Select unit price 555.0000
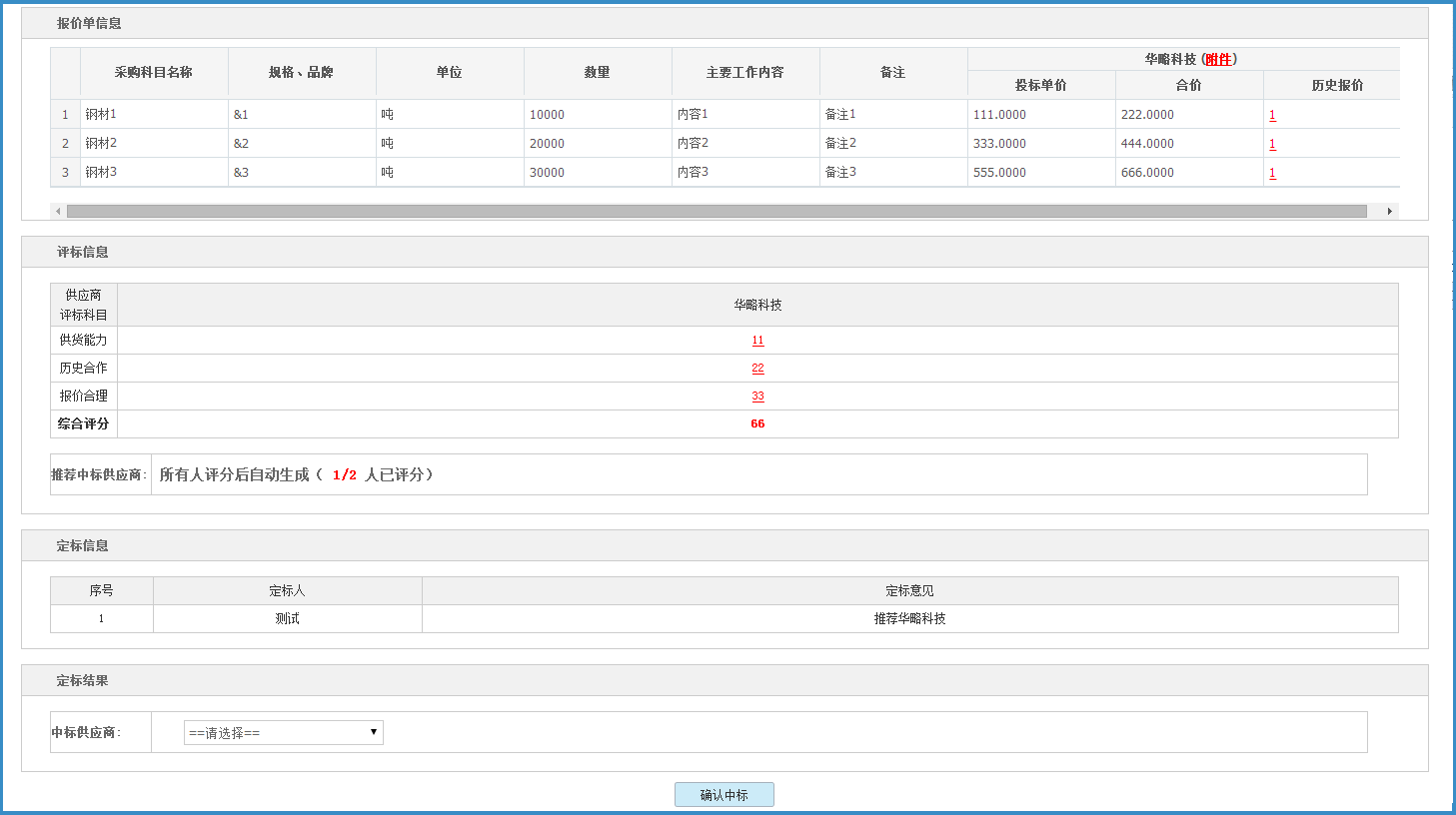 click(1041, 172)
